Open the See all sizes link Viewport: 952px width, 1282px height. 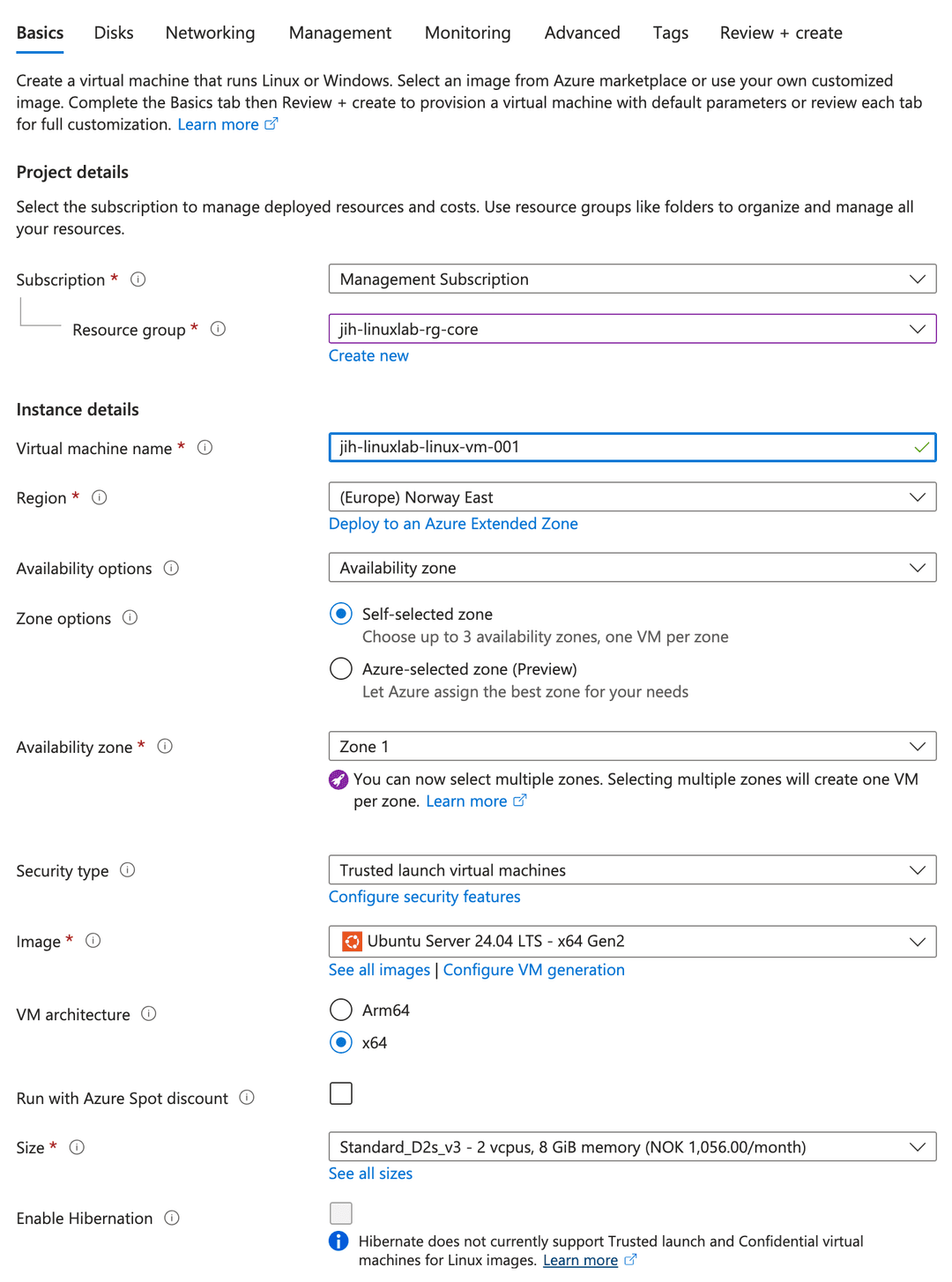[370, 1174]
